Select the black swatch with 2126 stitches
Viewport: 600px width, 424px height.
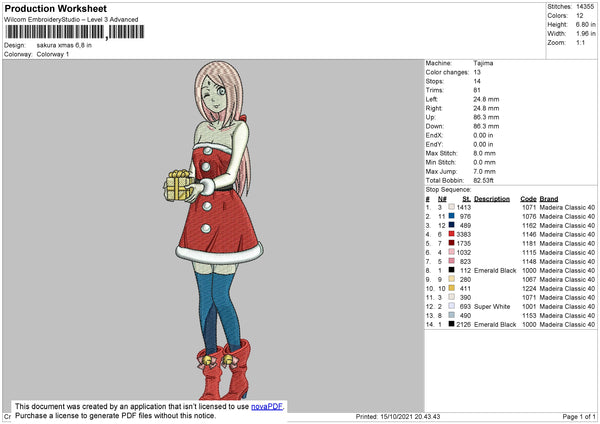(452, 324)
